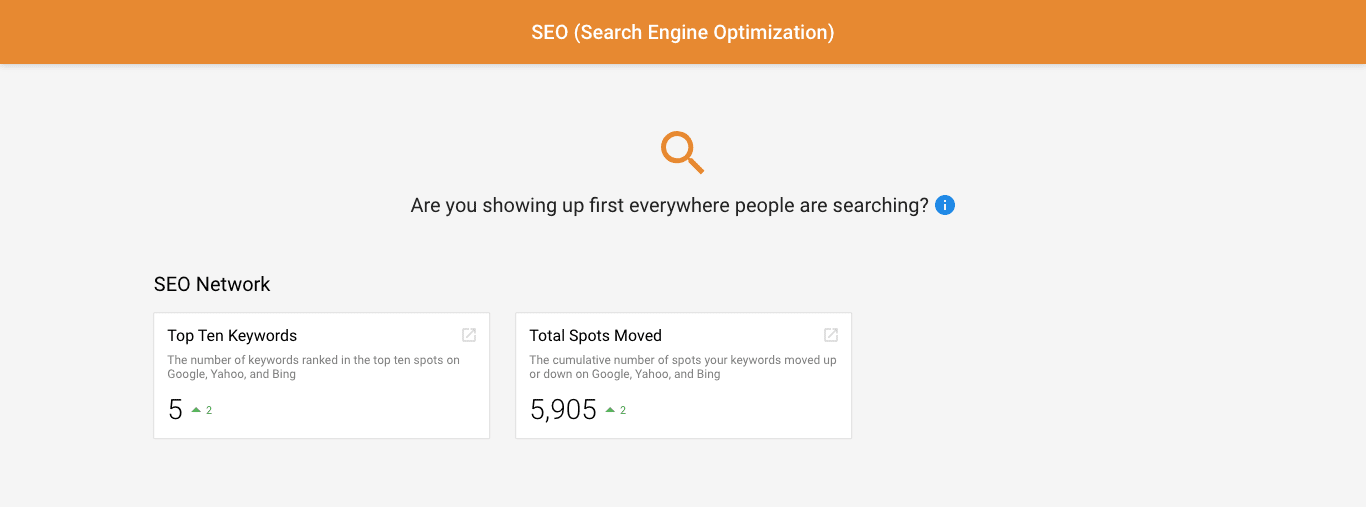Click the blue info icon beside the question
This screenshot has width=1366, height=507.
pos(945,205)
